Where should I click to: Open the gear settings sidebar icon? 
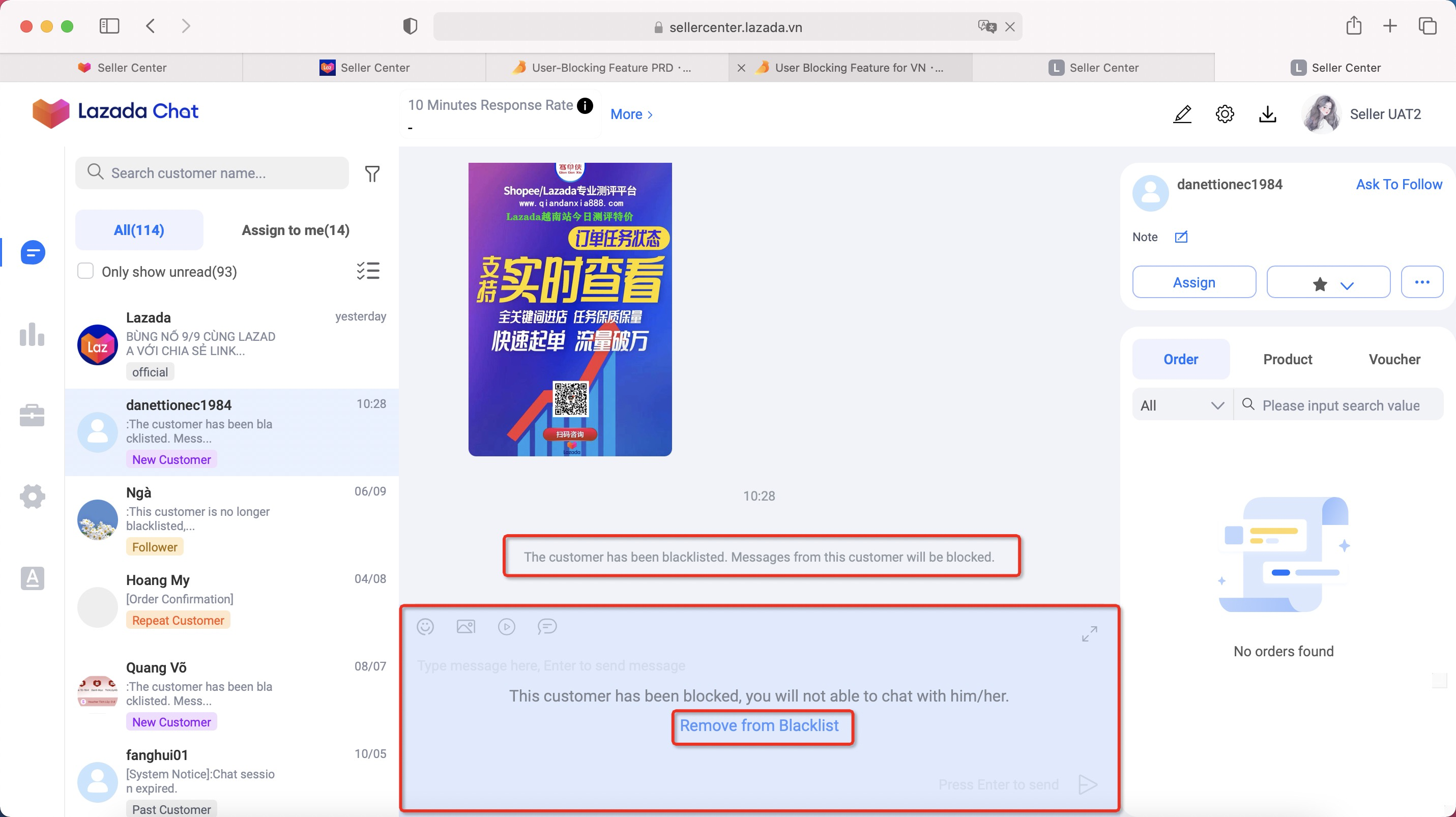[32, 497]
